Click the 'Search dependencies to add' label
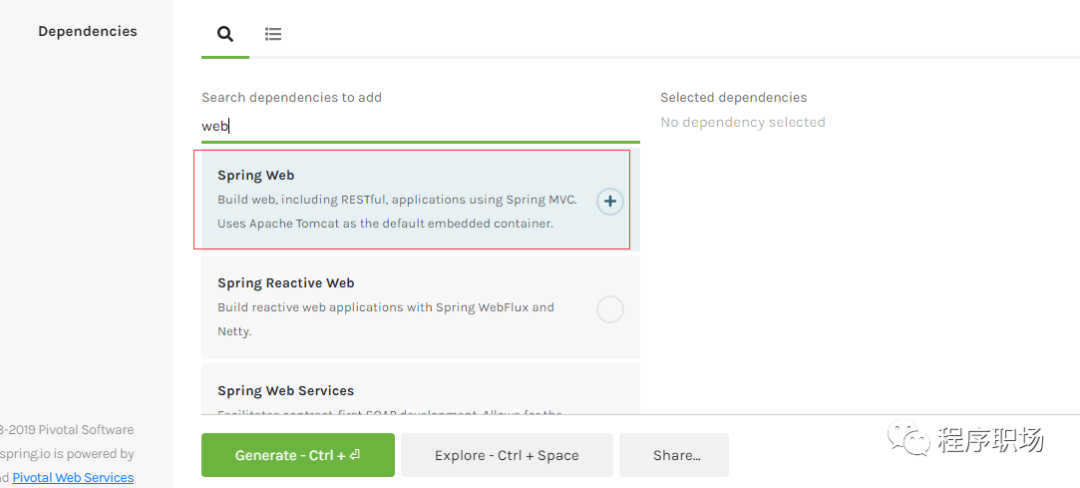1080x488 pixels. coord(291,97)
